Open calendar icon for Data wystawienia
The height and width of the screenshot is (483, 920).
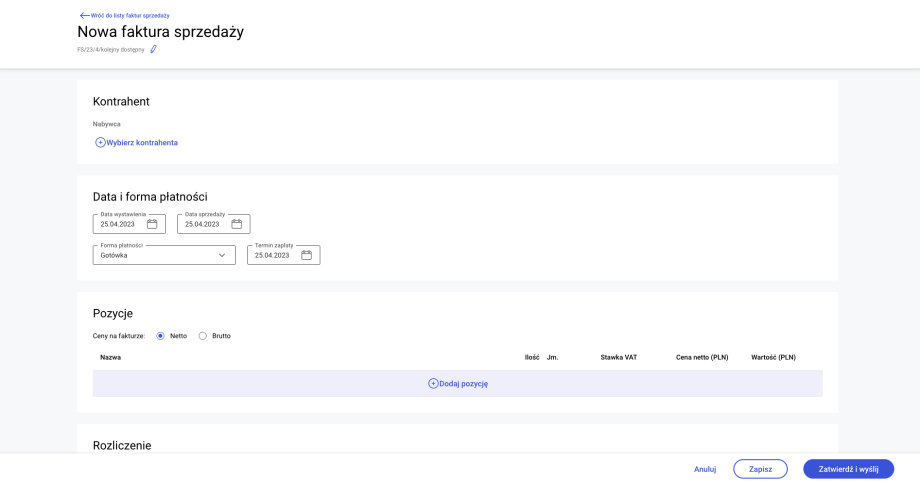(x=152, y=224)
